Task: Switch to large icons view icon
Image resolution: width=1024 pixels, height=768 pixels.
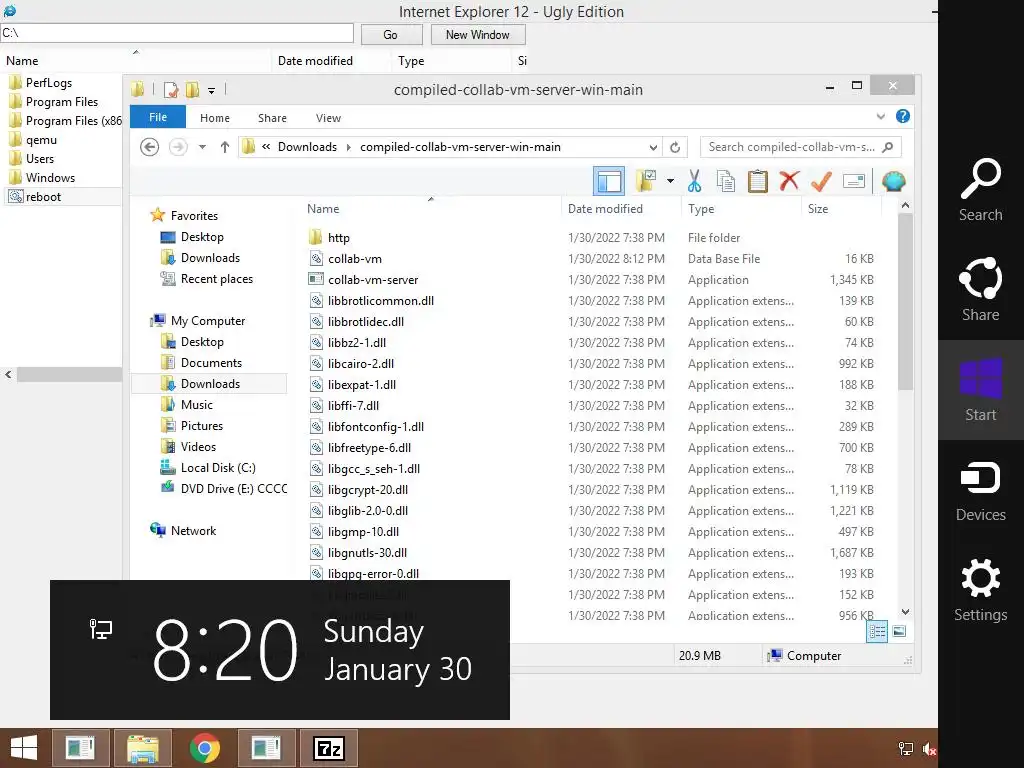Action: coord(899,631)
